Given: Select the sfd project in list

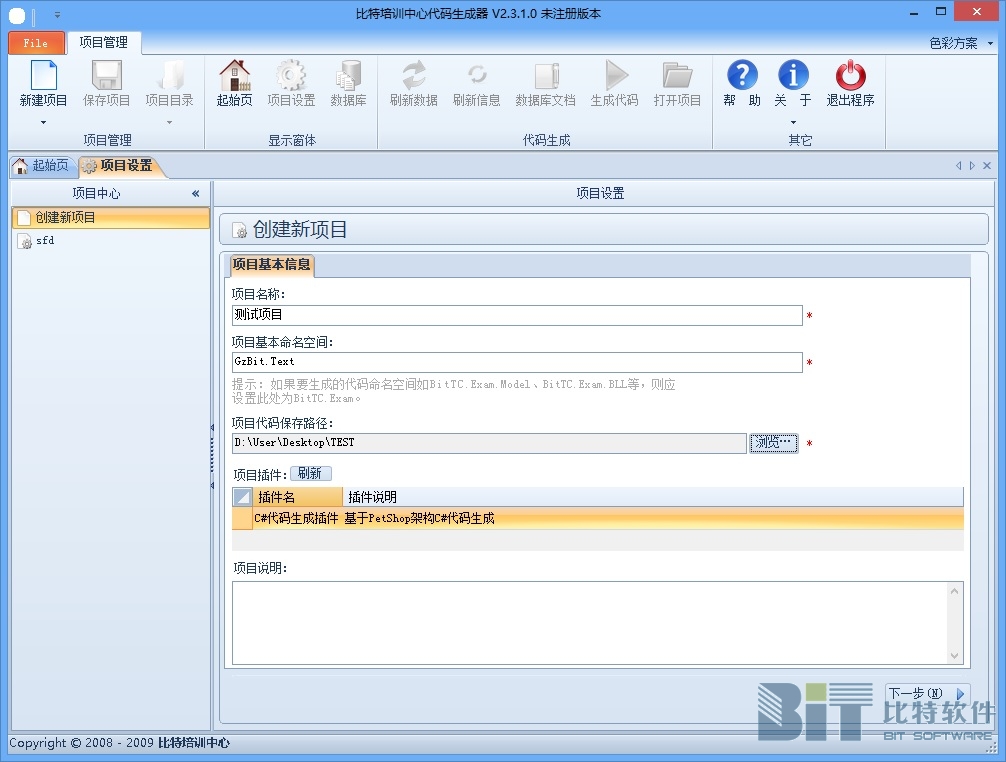Looking at the screenshot, I should point(45,241).
